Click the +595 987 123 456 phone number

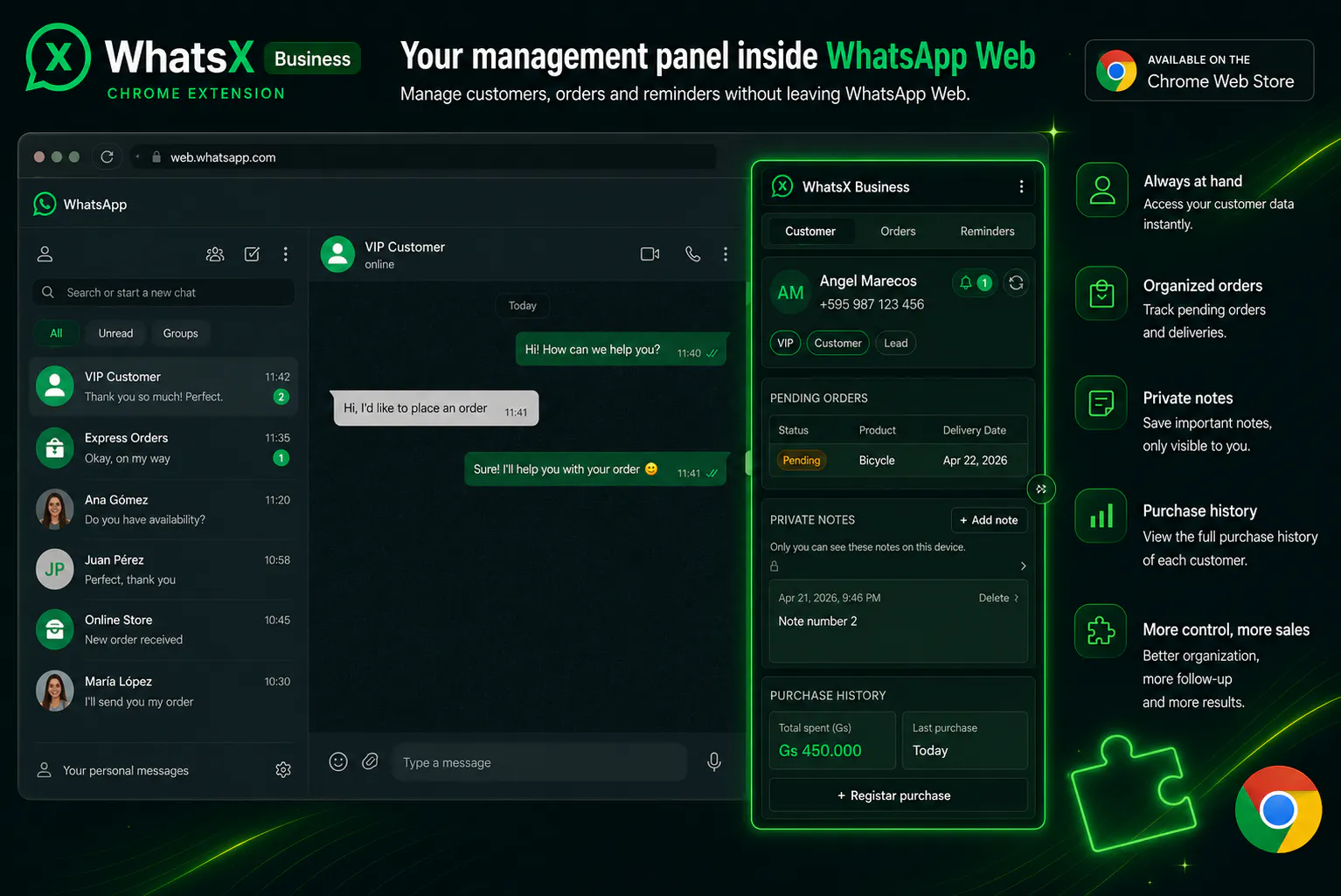click(872, 304)
